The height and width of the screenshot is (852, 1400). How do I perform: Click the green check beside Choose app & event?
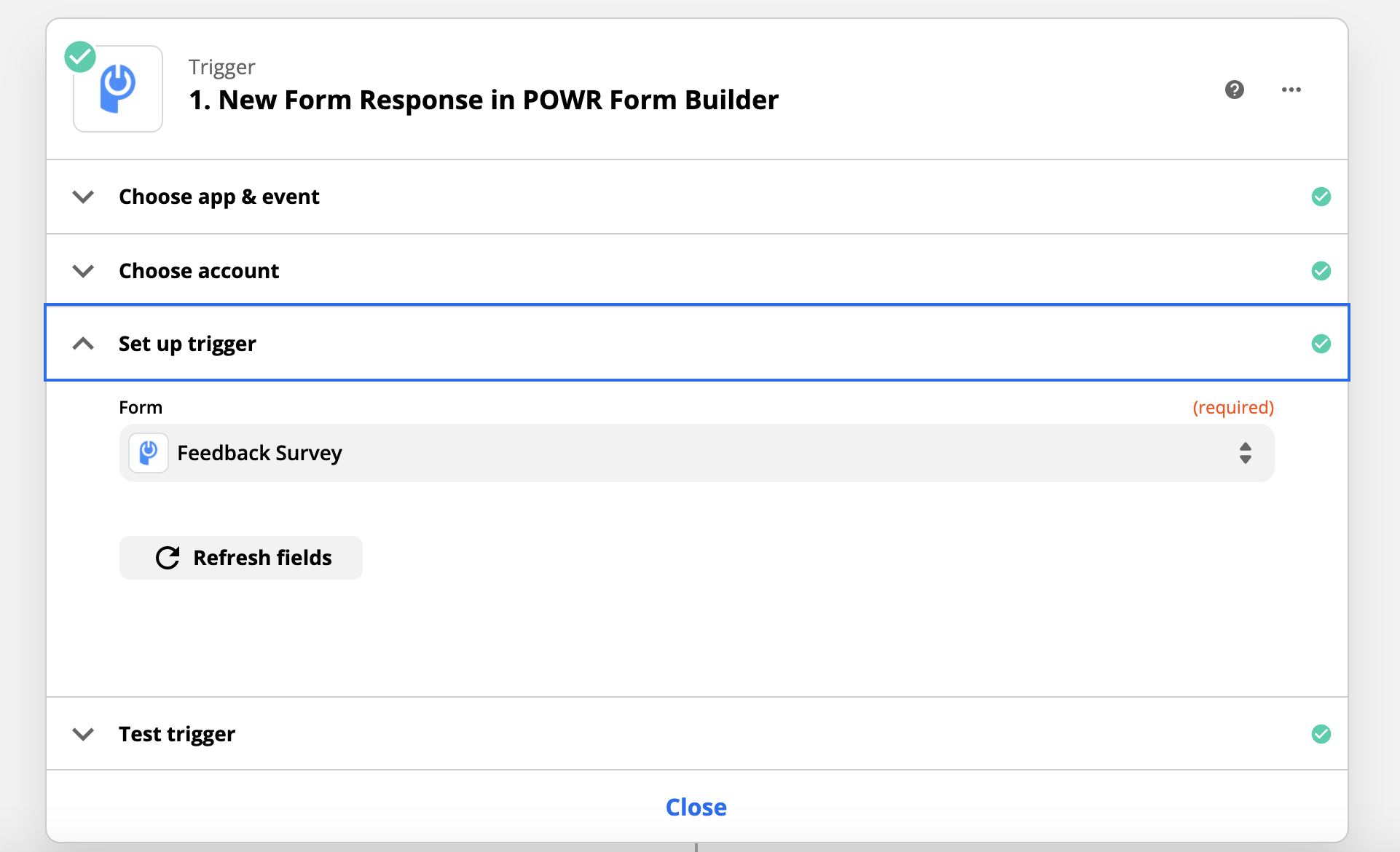click(1321, 197)
